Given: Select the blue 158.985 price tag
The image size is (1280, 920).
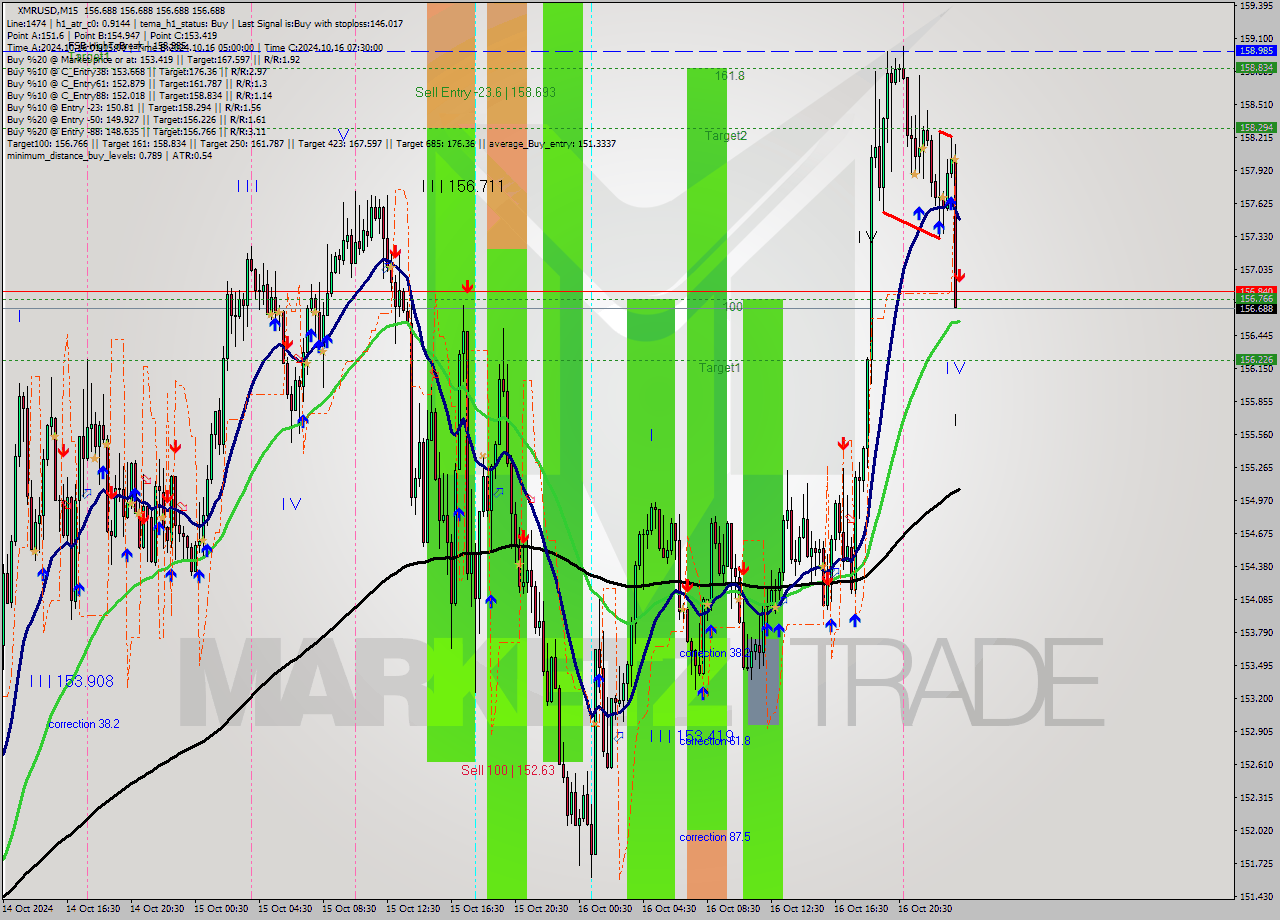Looking at the screenshot, I should tap(1256, 50).
